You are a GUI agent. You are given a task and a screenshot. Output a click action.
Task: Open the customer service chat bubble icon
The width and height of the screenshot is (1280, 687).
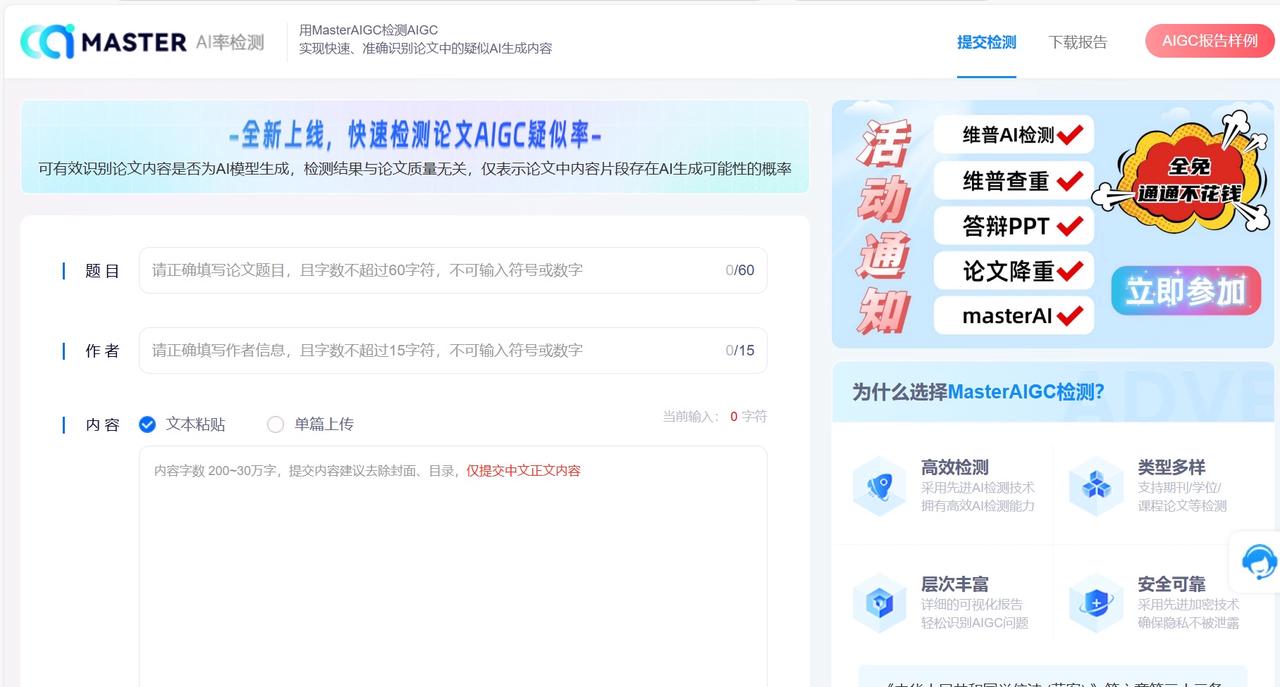tap(1258, 562)
